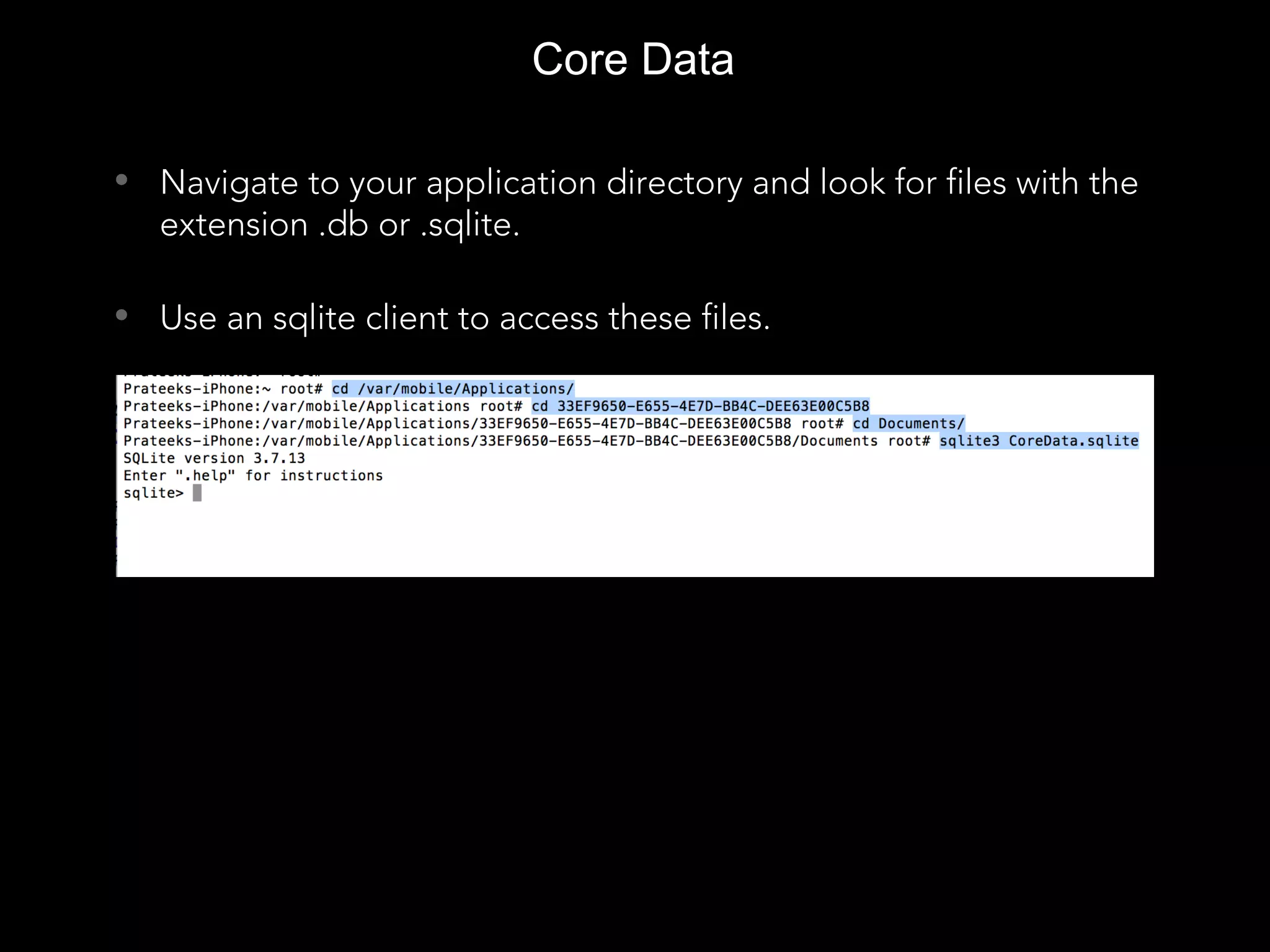
Task: Click the second bullet point marker
Action: pyautogui.click(x=122, y=315)
